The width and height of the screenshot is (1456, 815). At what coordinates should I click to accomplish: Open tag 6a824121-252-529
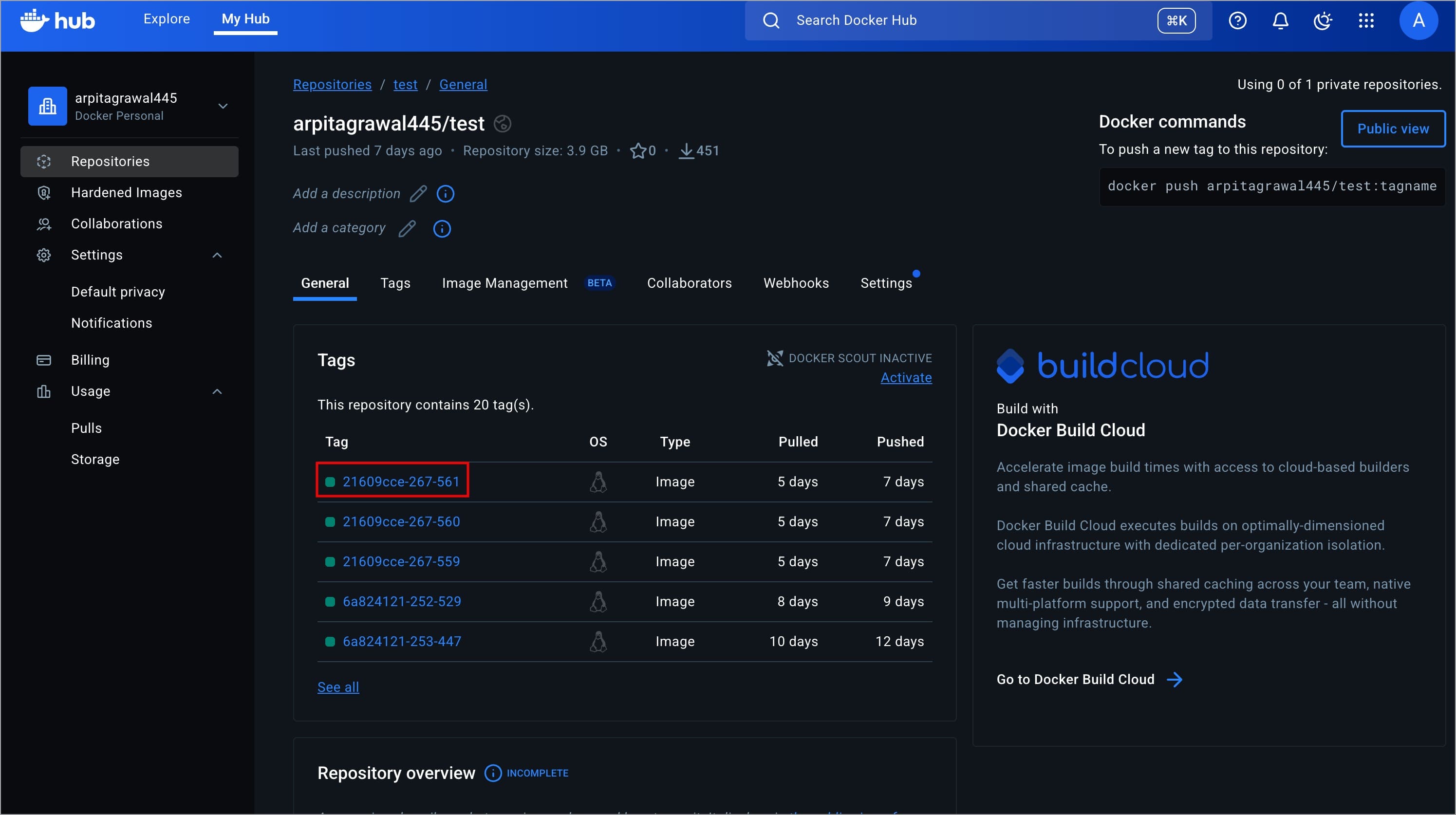[x=401, y=601]
